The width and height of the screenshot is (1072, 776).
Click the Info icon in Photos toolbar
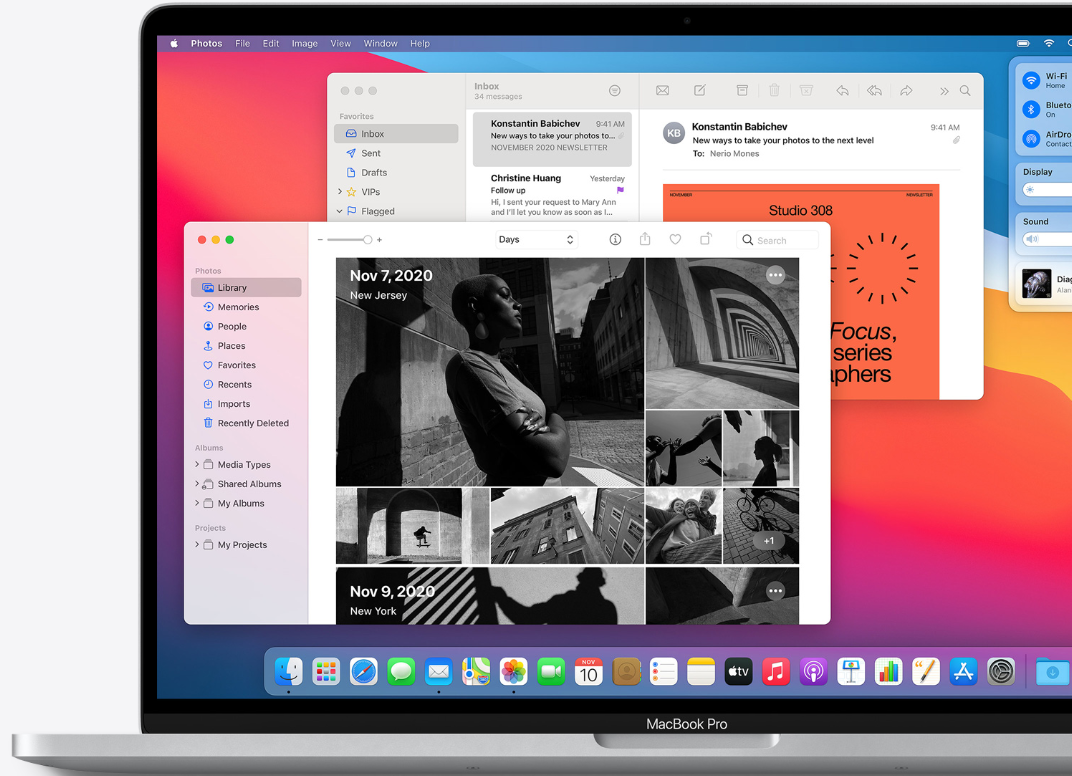click(615, 240)
